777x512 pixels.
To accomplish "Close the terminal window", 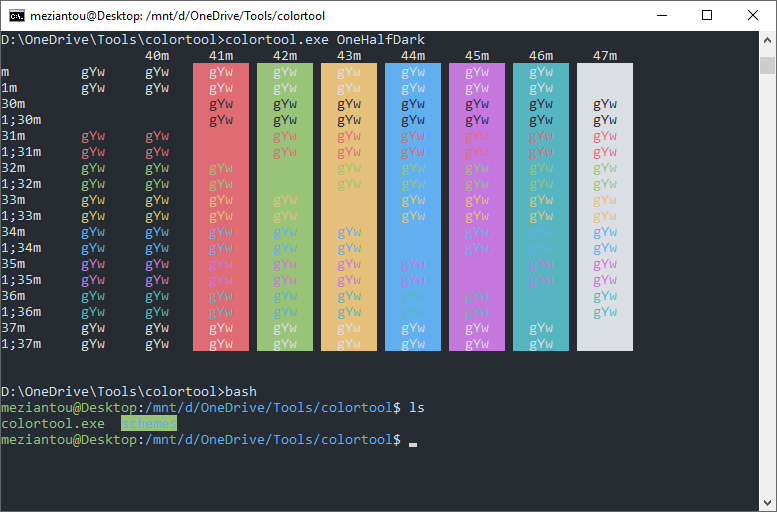I will (x=753, y=15).
